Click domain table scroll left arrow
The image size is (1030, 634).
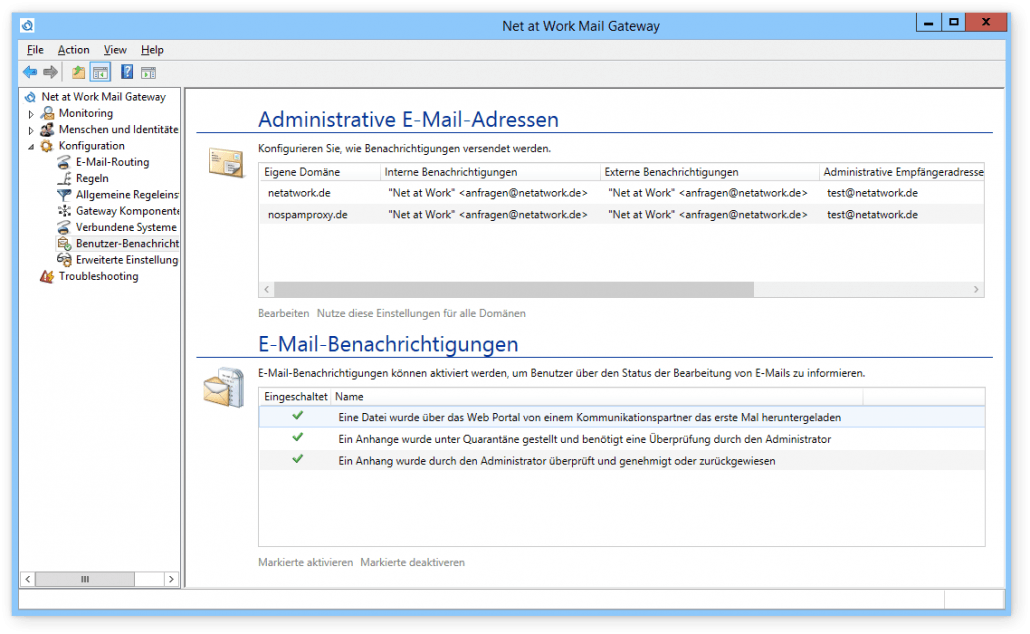click(x=267, y=290)
